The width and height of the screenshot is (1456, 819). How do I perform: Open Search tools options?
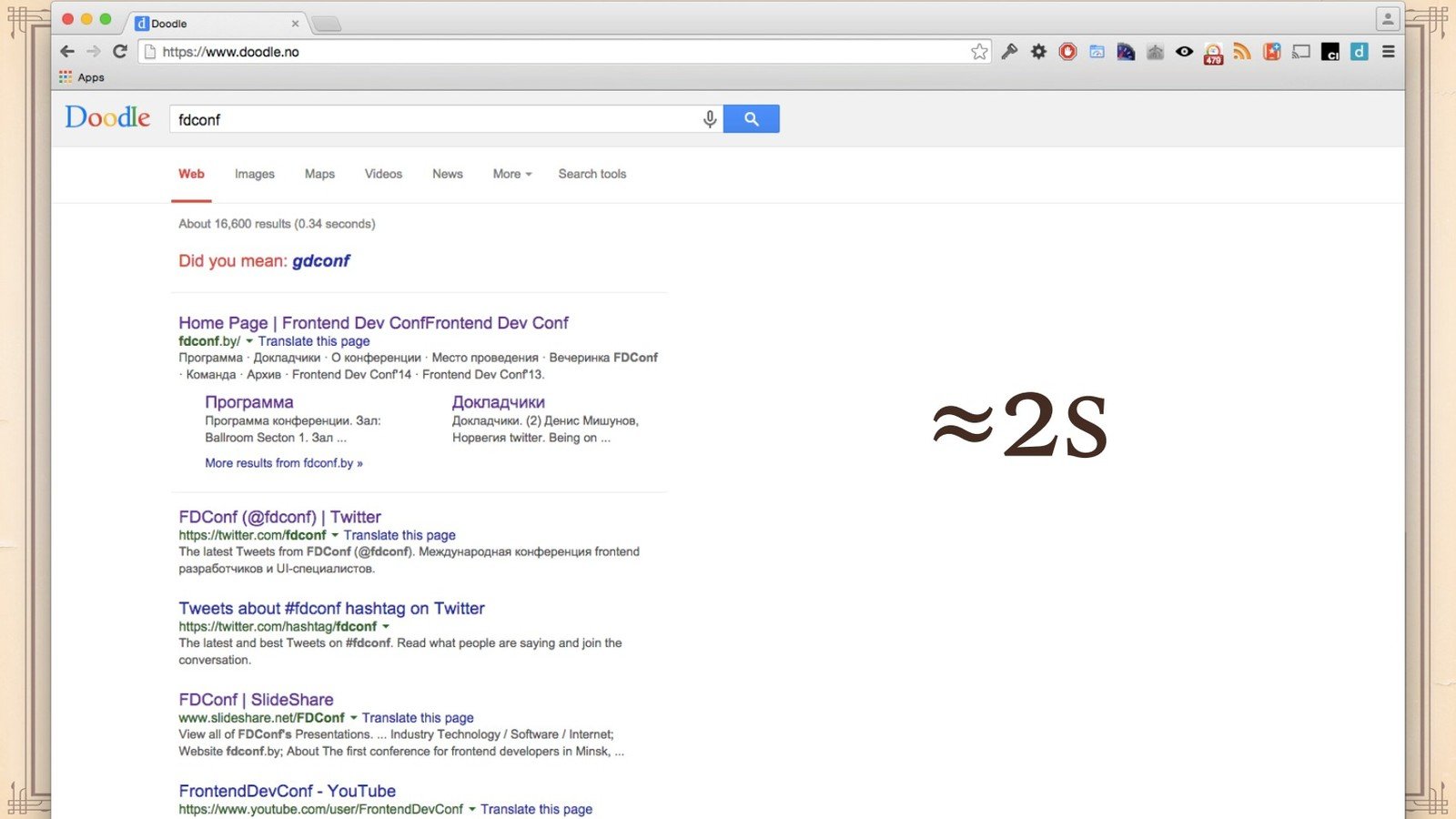coord(592,174)
